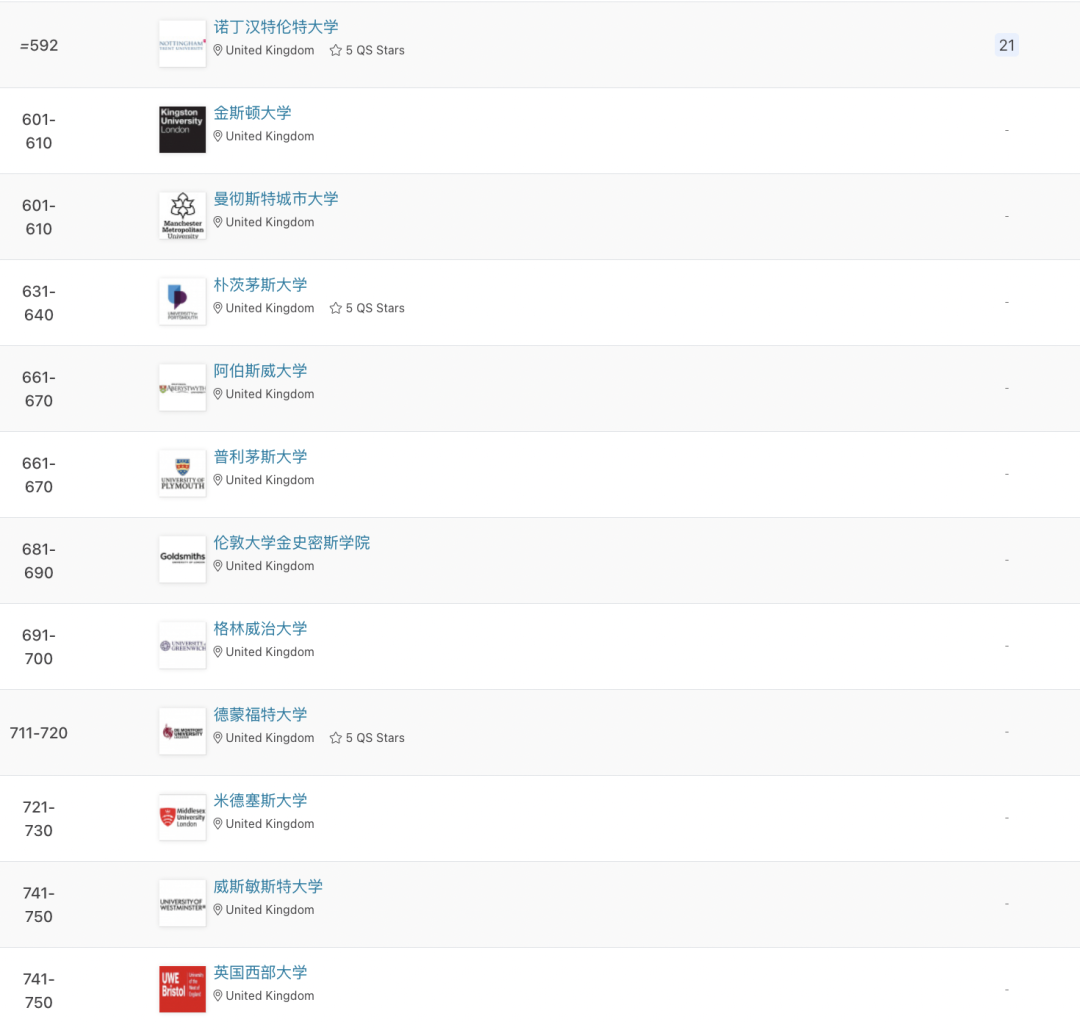Open the 德蒙福特大学 university link
1080x1030 pixels.
click(x=260, y=714)
